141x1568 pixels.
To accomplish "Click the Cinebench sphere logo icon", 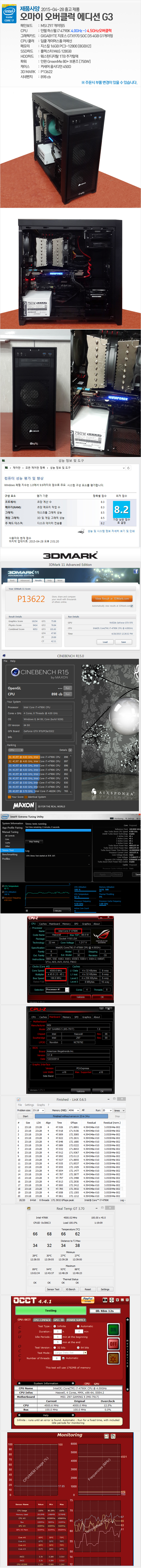I will (x=15, y=672).
